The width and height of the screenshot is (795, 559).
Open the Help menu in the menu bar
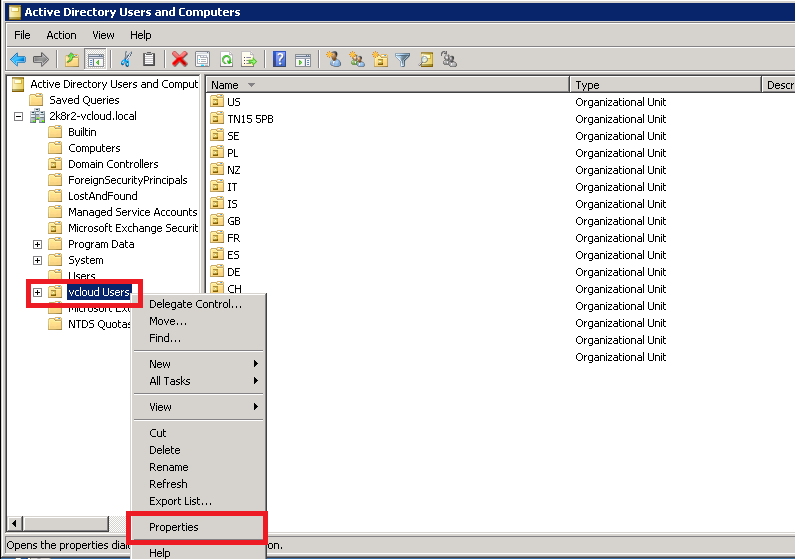pos(140,35)
